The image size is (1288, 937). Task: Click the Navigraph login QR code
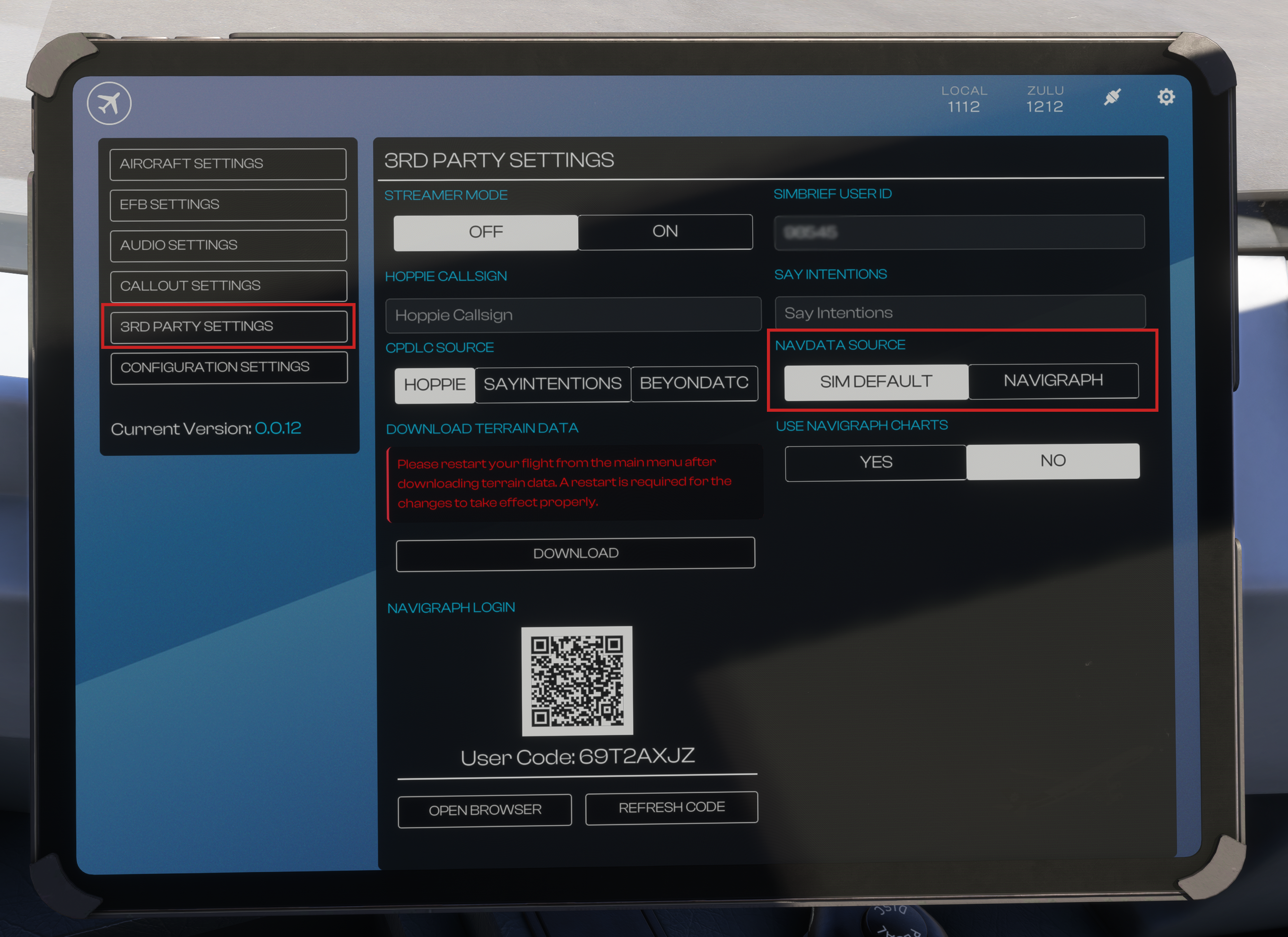point(577,680)
